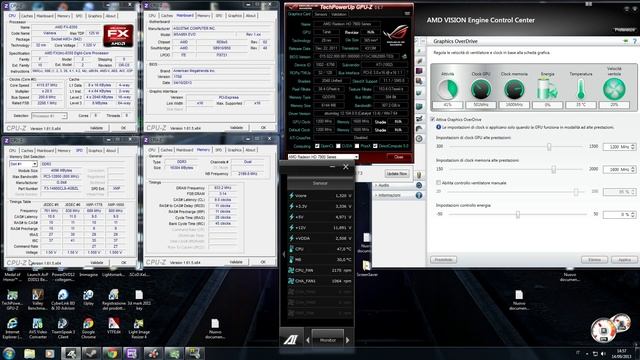Open help in AMD Control Center

click(635, 41)
